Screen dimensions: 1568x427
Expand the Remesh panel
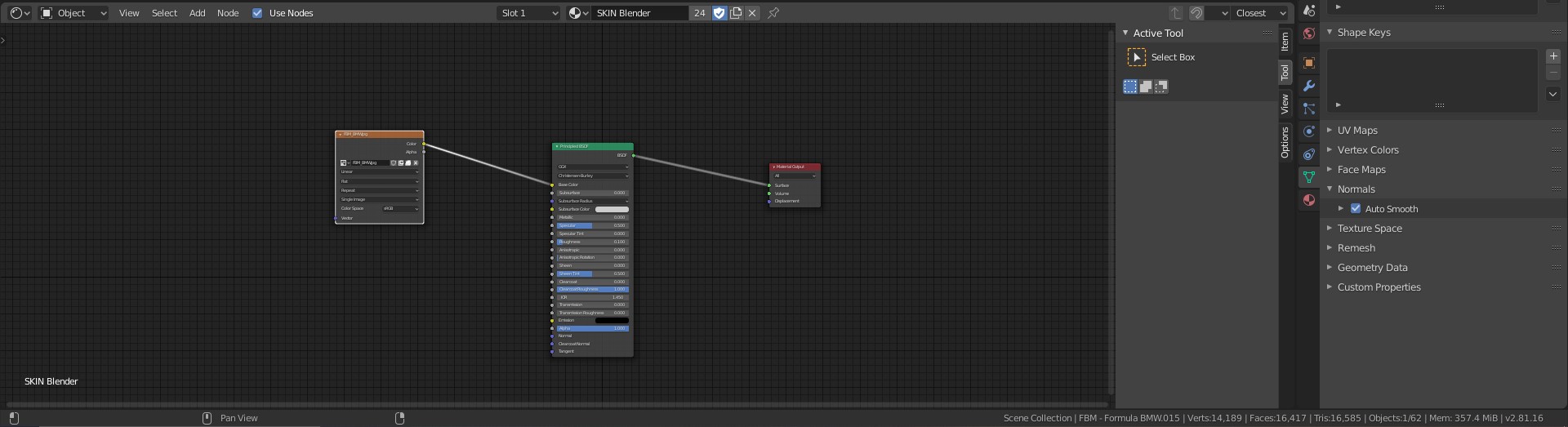1330,248
